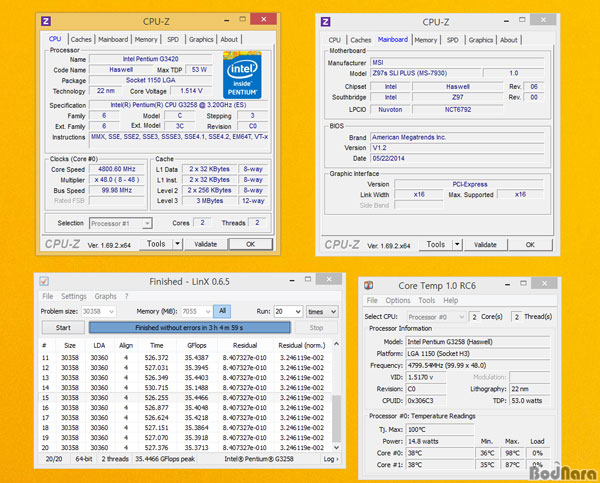Click the CPU-Z Specification field
Viewport: 600px width, 483px height.
pos(178,105)
